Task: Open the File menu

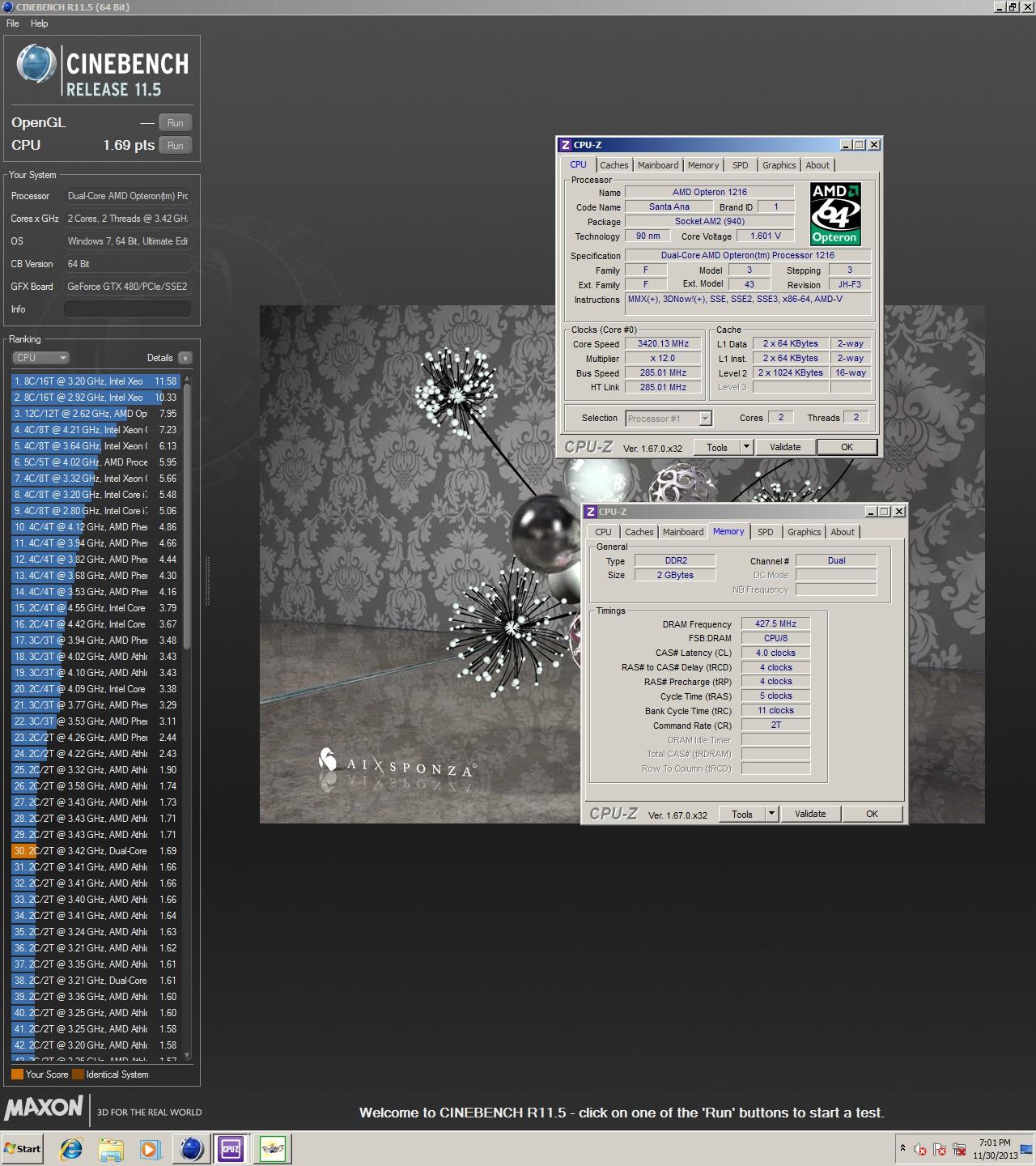Action: [x=13, y=23]
